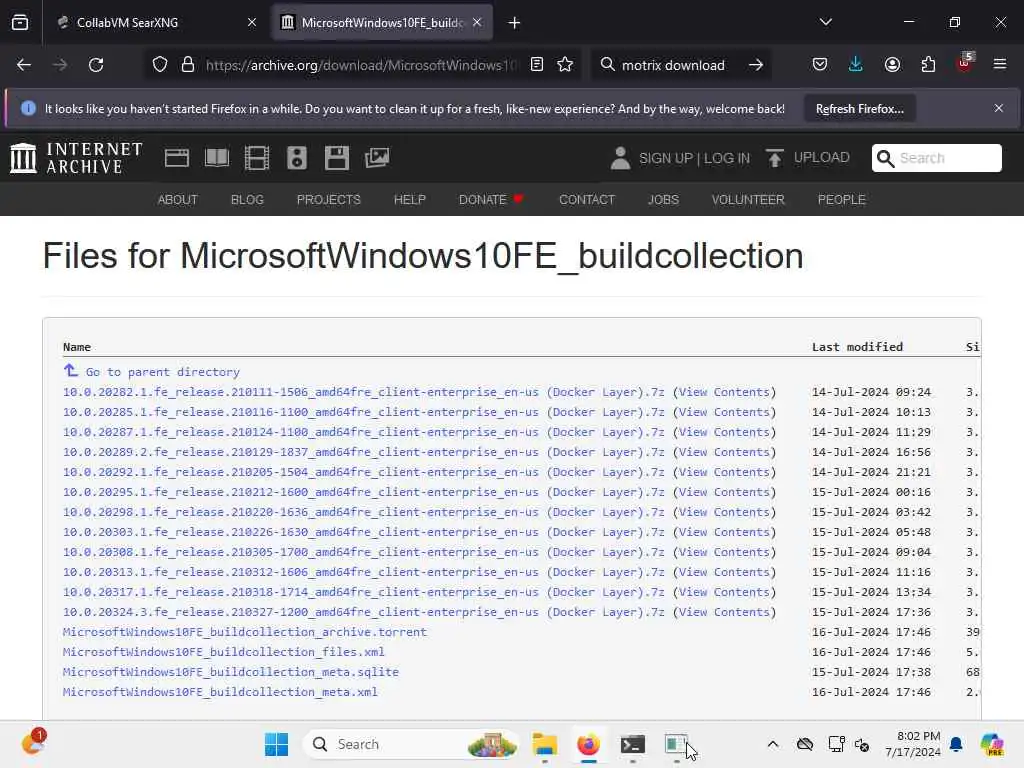Viewport: 1024px width, 768px height.
Task: Open Internet Archive video film icon
Action: coord(257,158)
